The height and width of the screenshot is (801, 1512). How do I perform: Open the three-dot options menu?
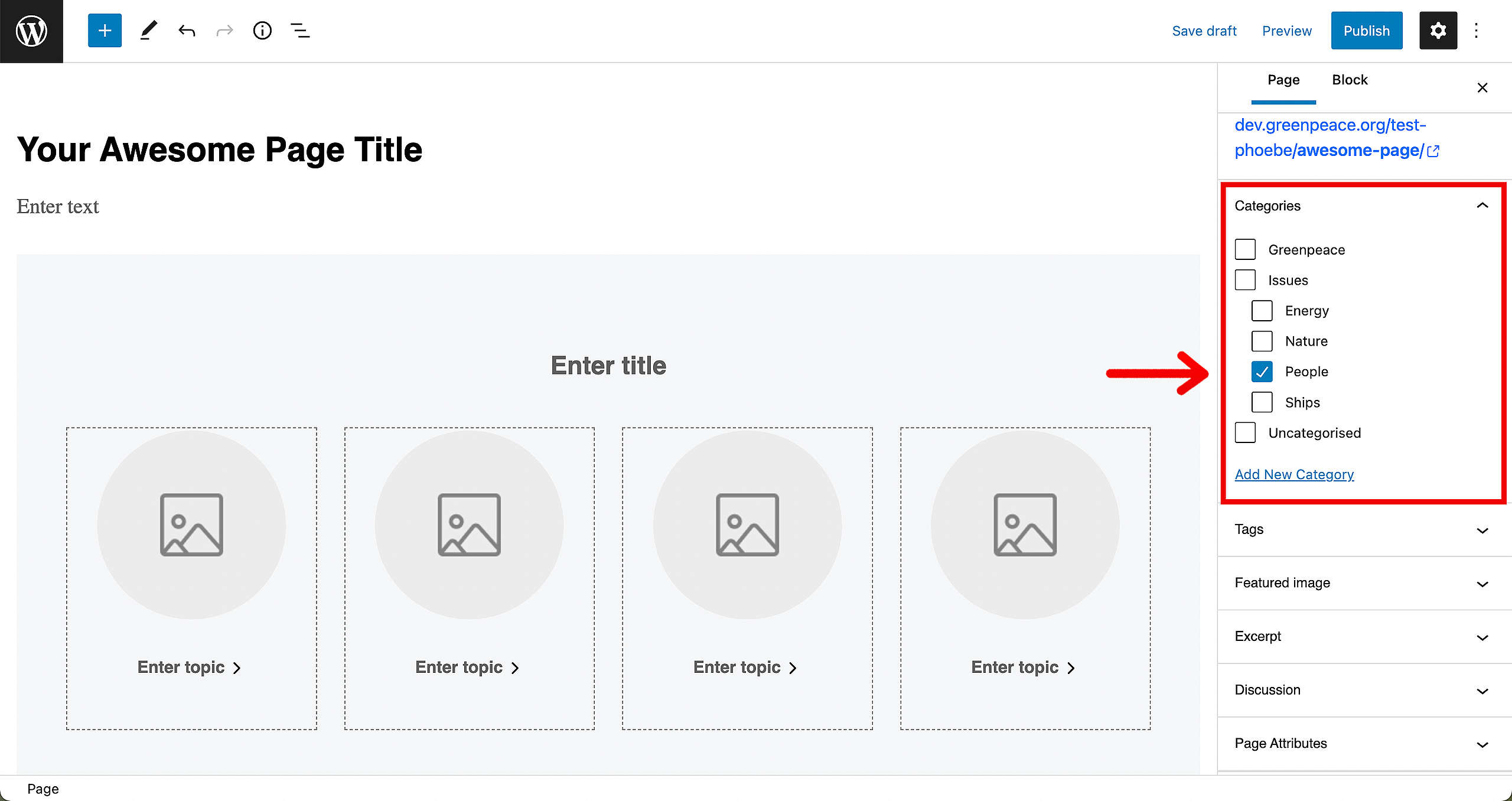(1476, 31)
